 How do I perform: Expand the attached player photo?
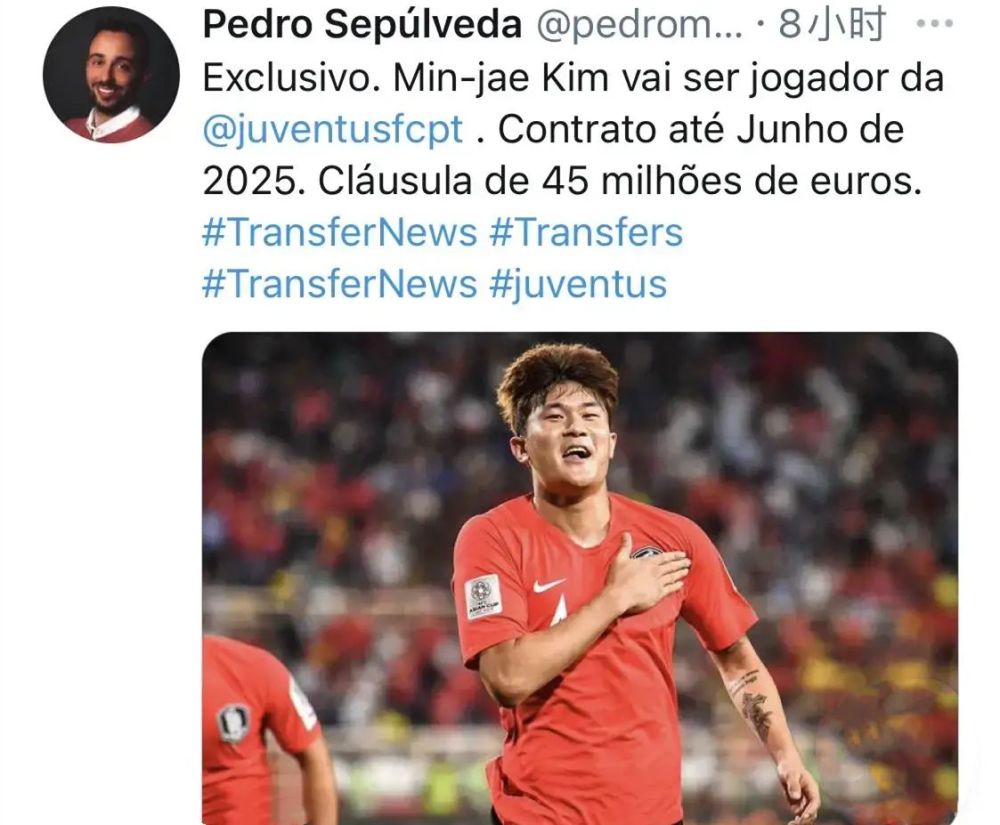point(580,578)
